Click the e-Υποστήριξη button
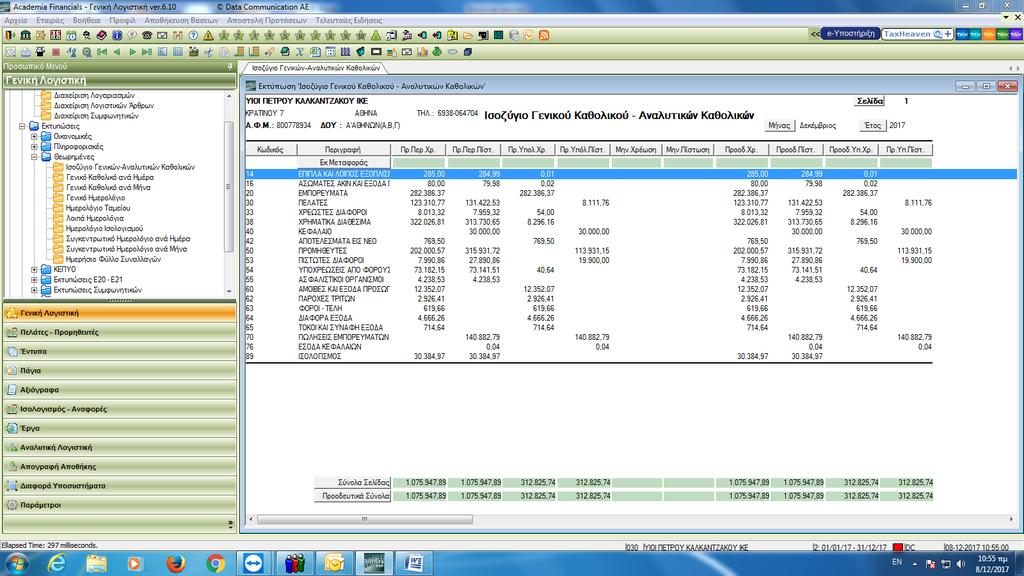Image resolution: width=1024 pixels, height=576 pixels. click(x=850, y=34)
